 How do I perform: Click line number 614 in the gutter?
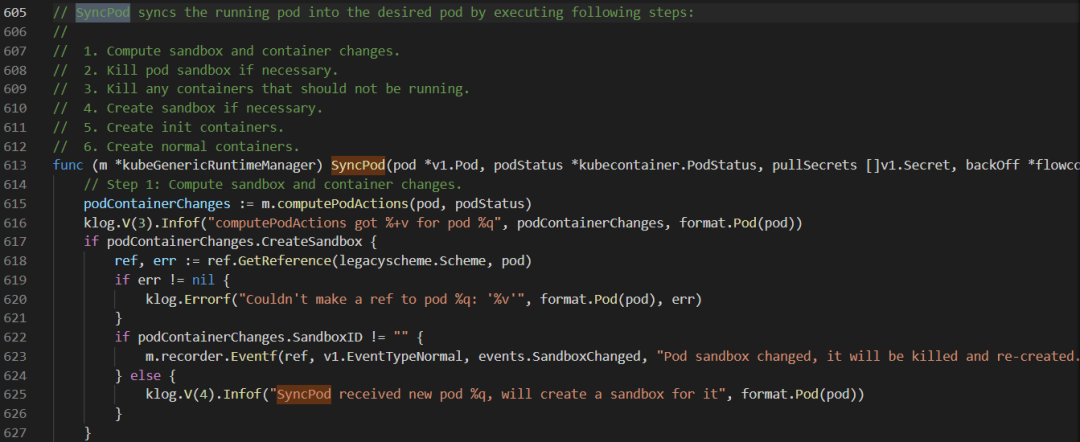click(14, 185)
